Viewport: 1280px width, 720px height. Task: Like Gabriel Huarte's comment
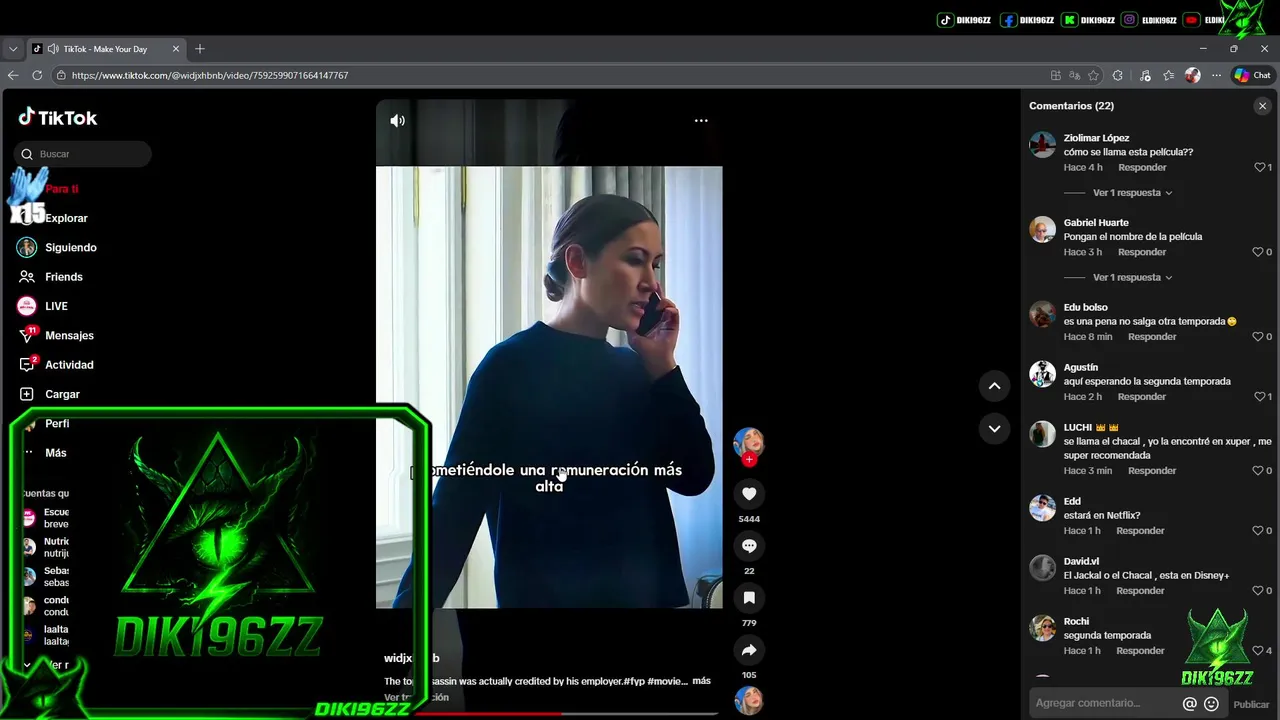1258,252
